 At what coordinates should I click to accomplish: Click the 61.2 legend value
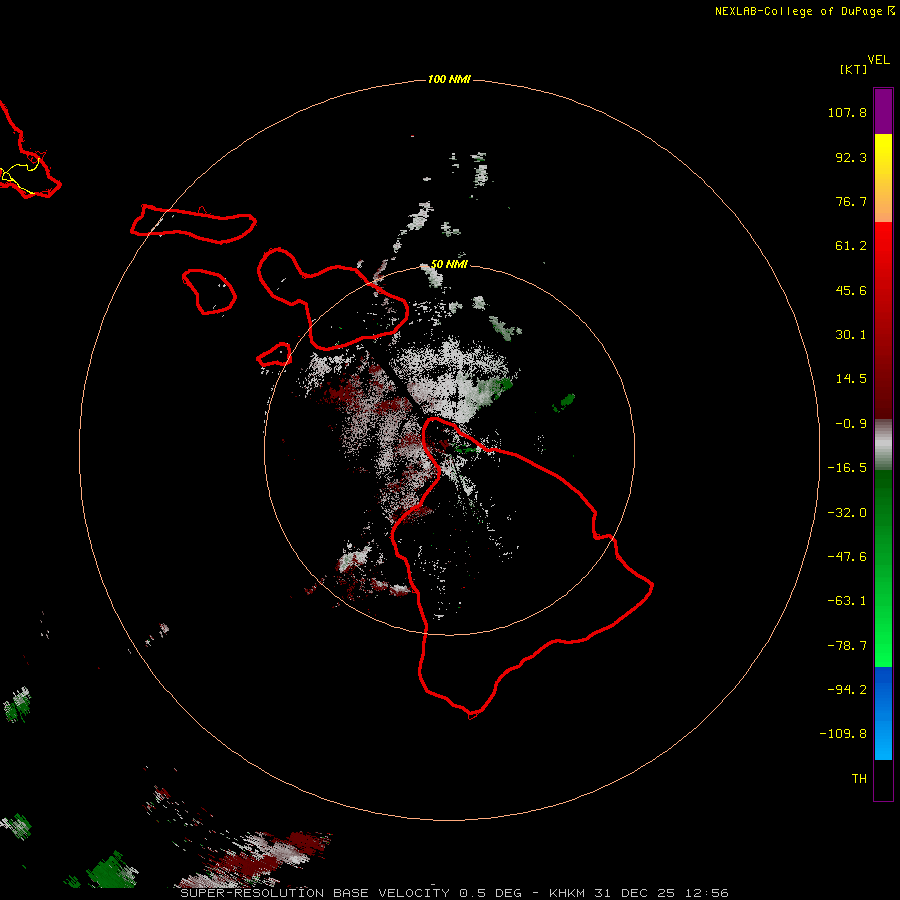(x=851, y=246)
